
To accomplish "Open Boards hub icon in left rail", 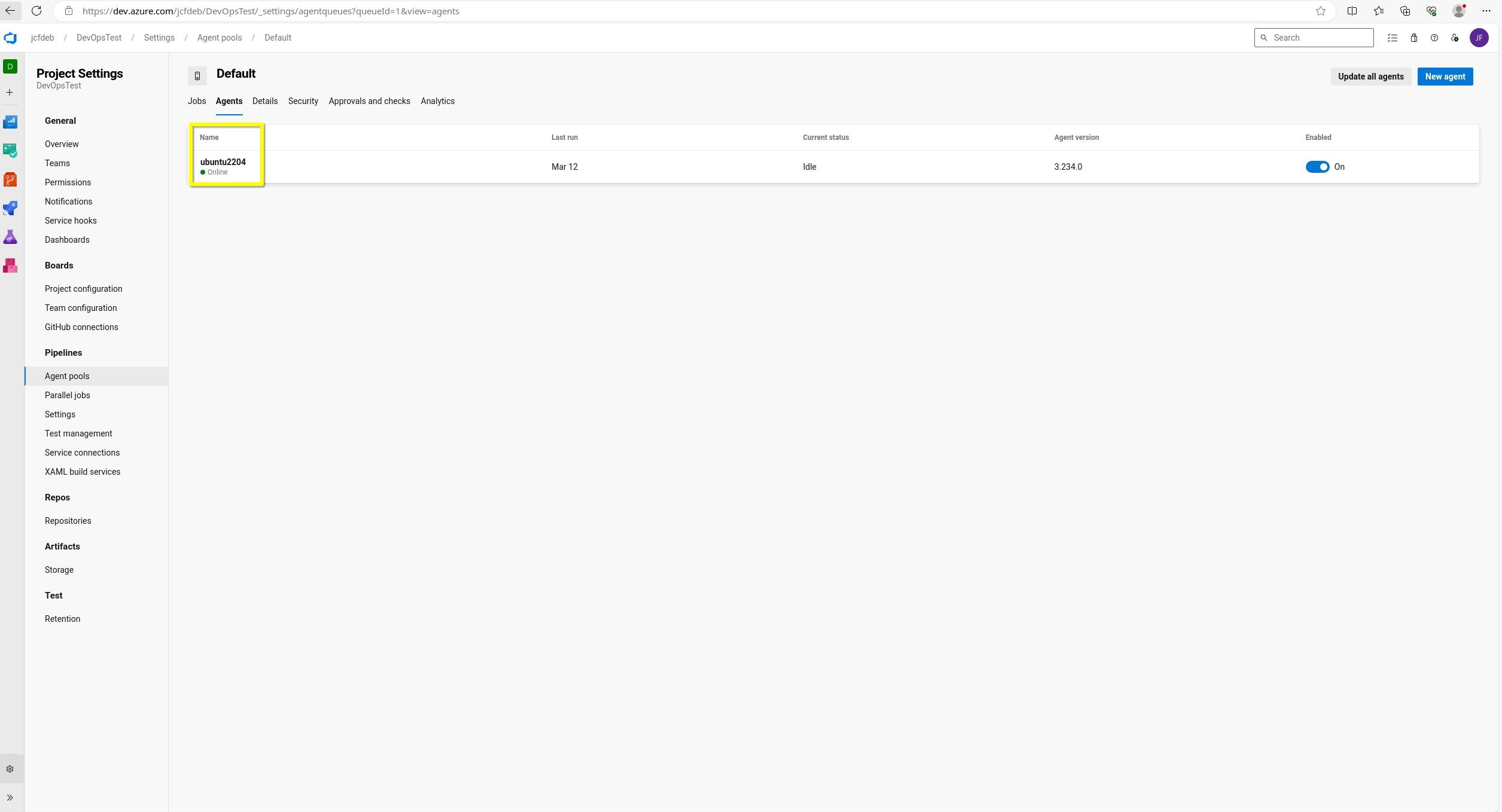I will (x=10, y=151).
